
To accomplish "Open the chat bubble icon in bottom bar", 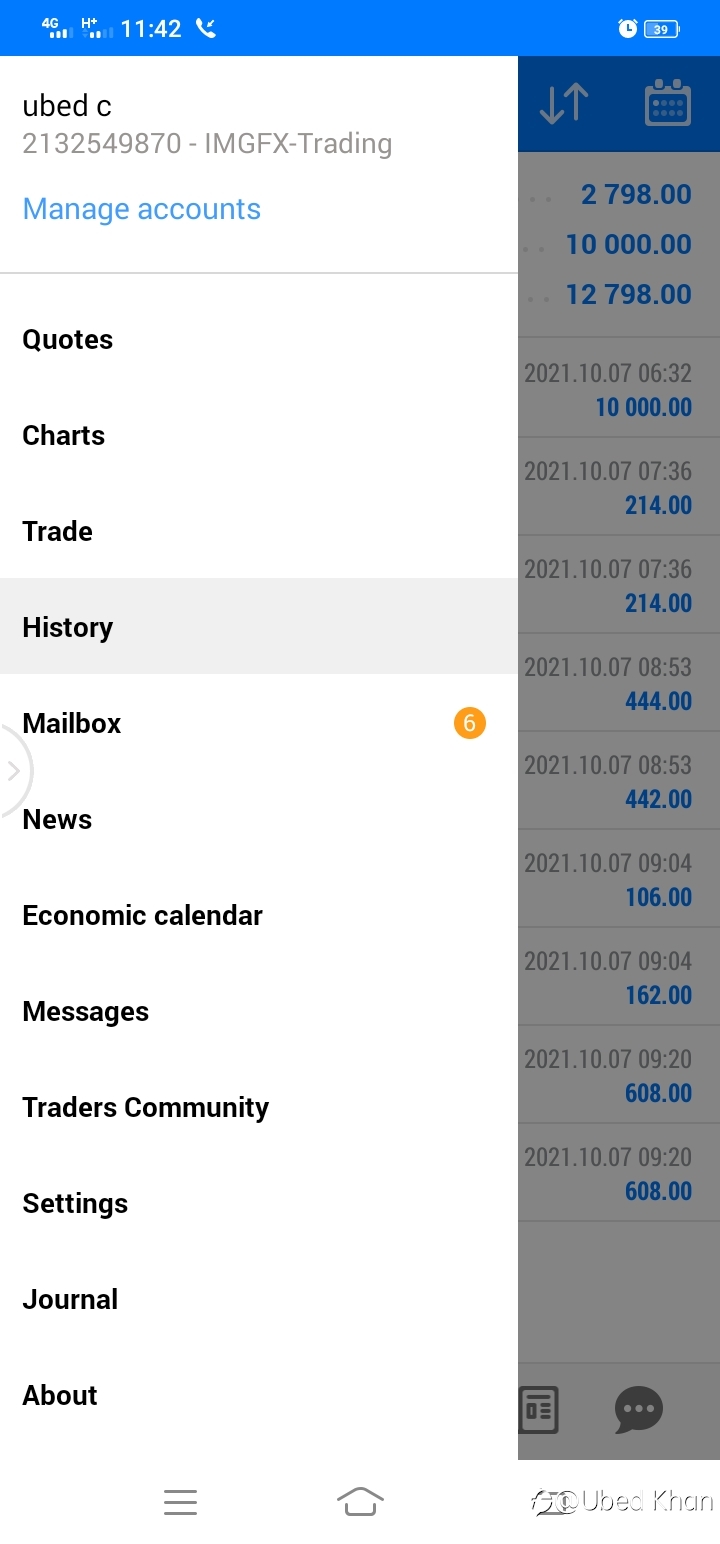I will tap(638, 1410).
